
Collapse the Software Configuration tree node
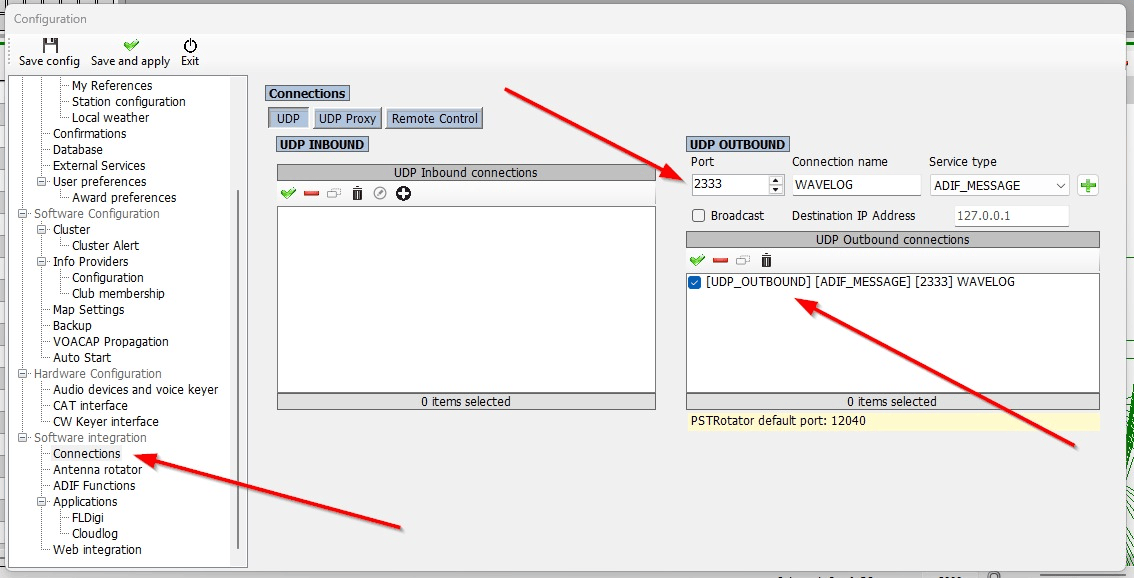[23, 213]
